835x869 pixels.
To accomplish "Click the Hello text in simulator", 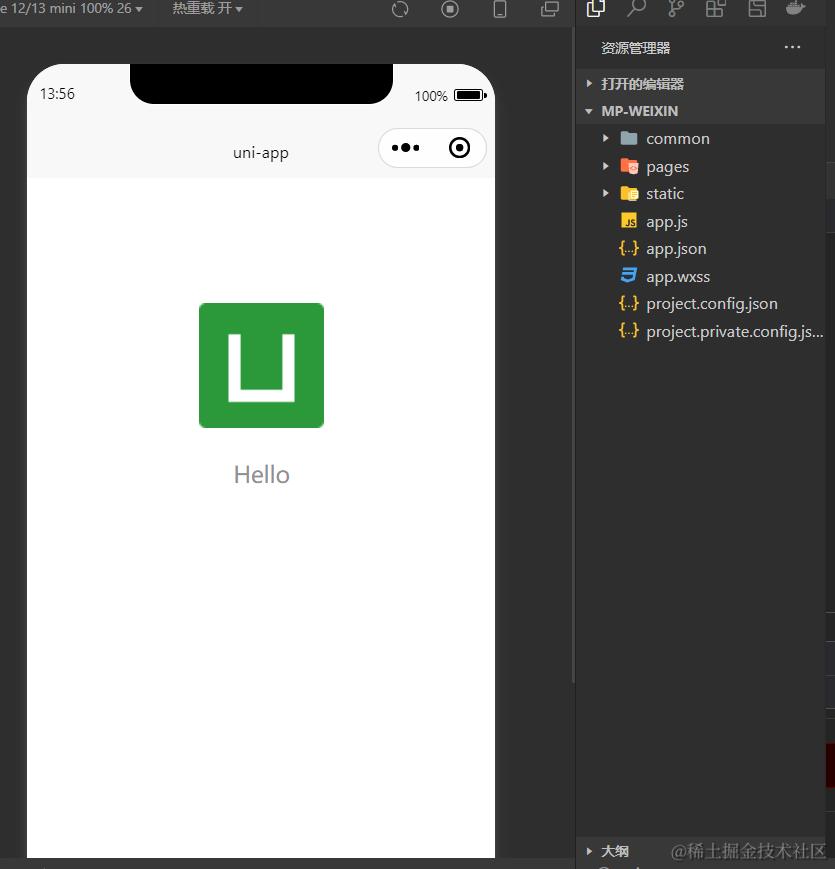I will point(262,475).
